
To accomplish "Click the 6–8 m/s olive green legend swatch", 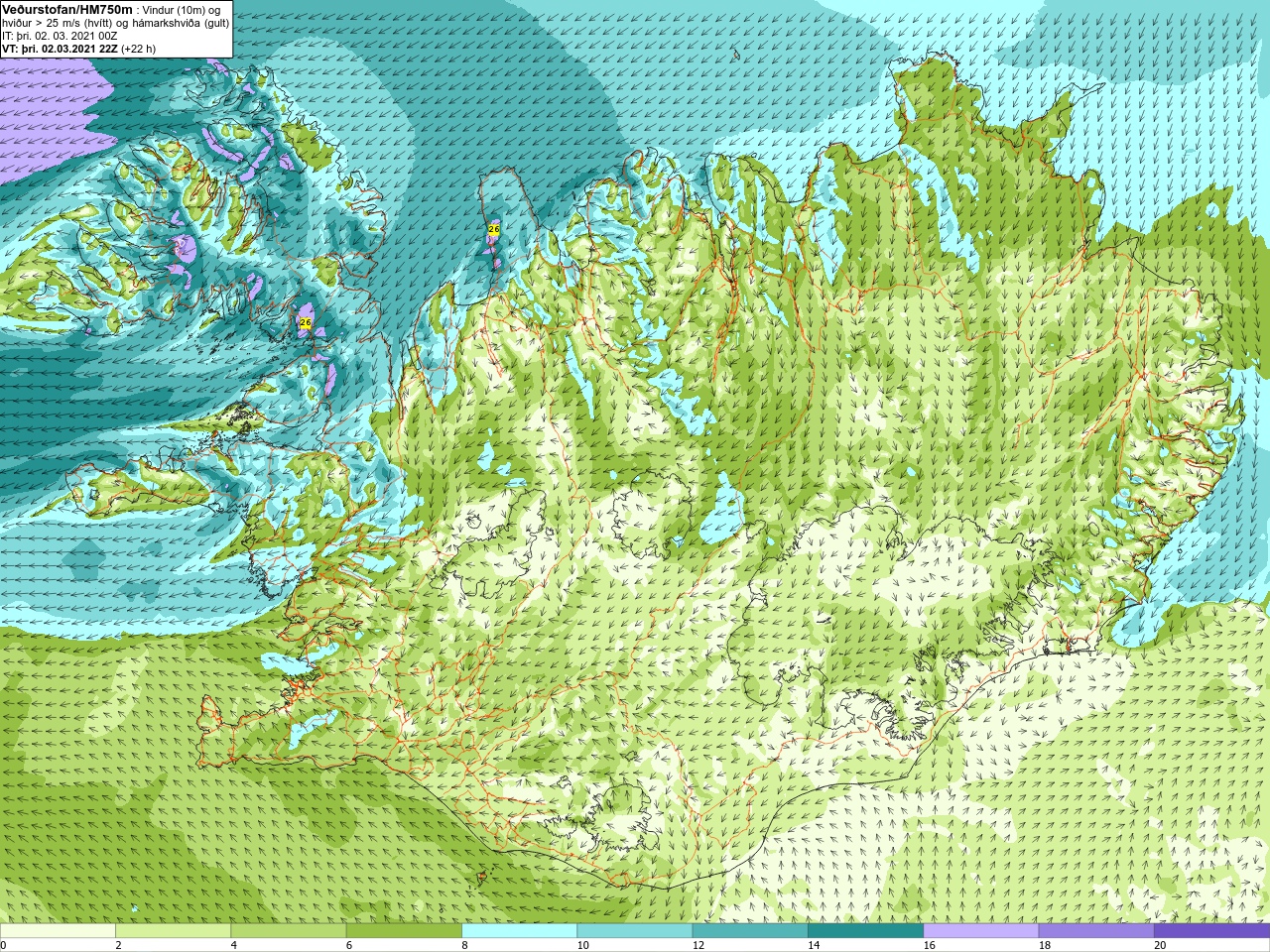I will tap(404, 931).
